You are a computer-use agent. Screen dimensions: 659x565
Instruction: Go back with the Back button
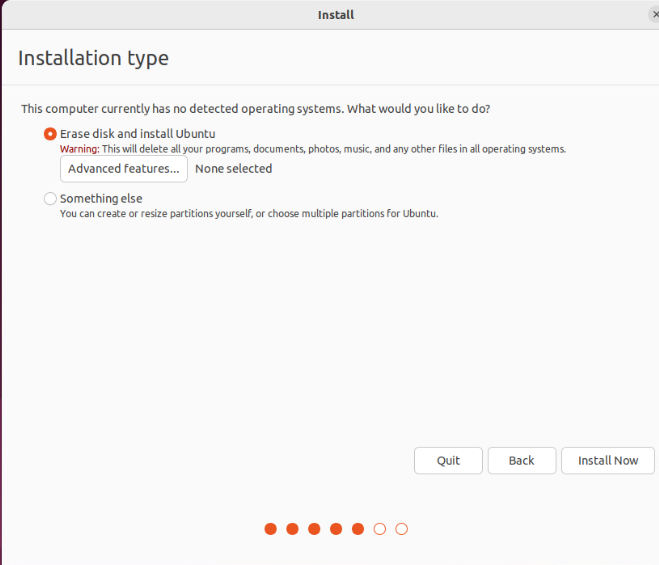pos(522,461)
